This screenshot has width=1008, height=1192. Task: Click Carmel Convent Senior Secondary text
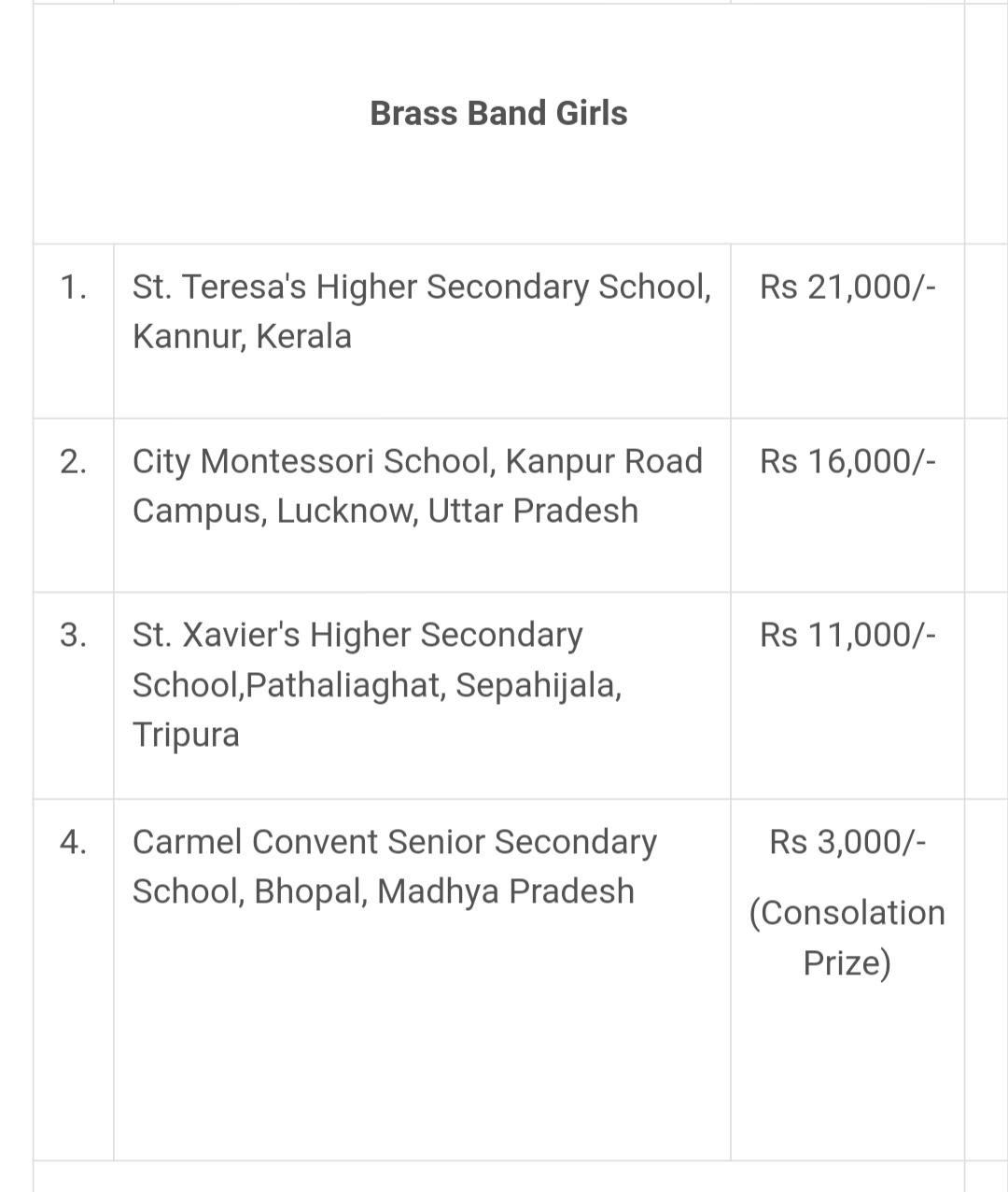coord(395,842)
